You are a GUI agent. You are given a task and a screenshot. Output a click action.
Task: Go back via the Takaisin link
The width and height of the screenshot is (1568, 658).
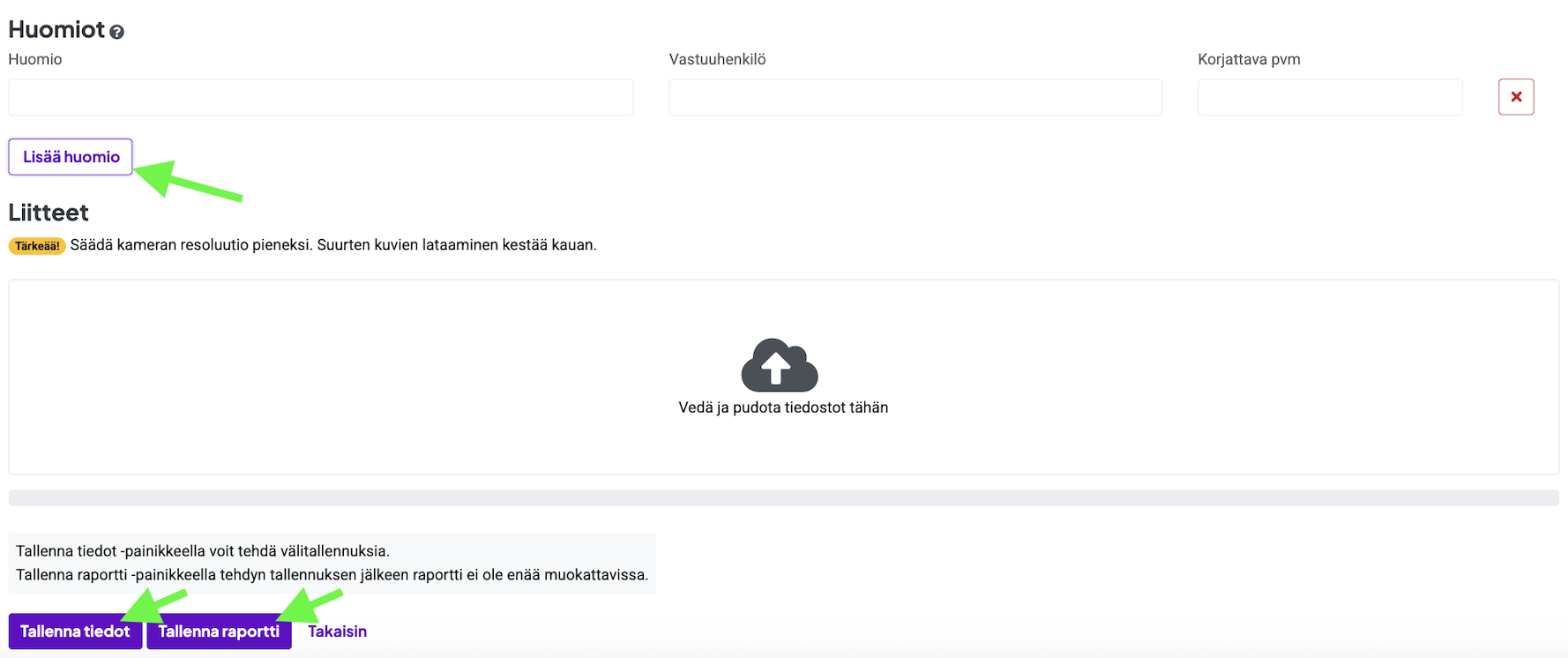point(337,632)
